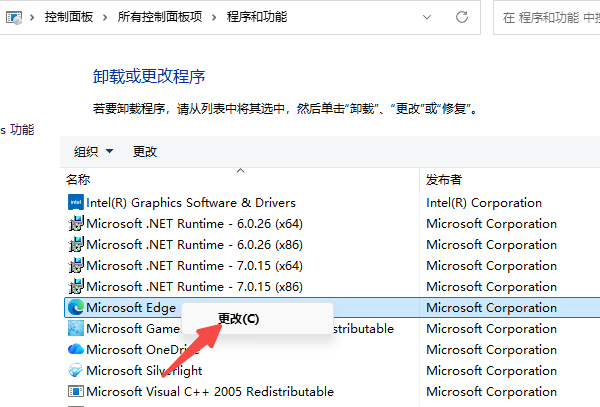Screen dimensions: 600x407
Task: Click the refresh icon beside the address bar
Action: pos(462,17)
